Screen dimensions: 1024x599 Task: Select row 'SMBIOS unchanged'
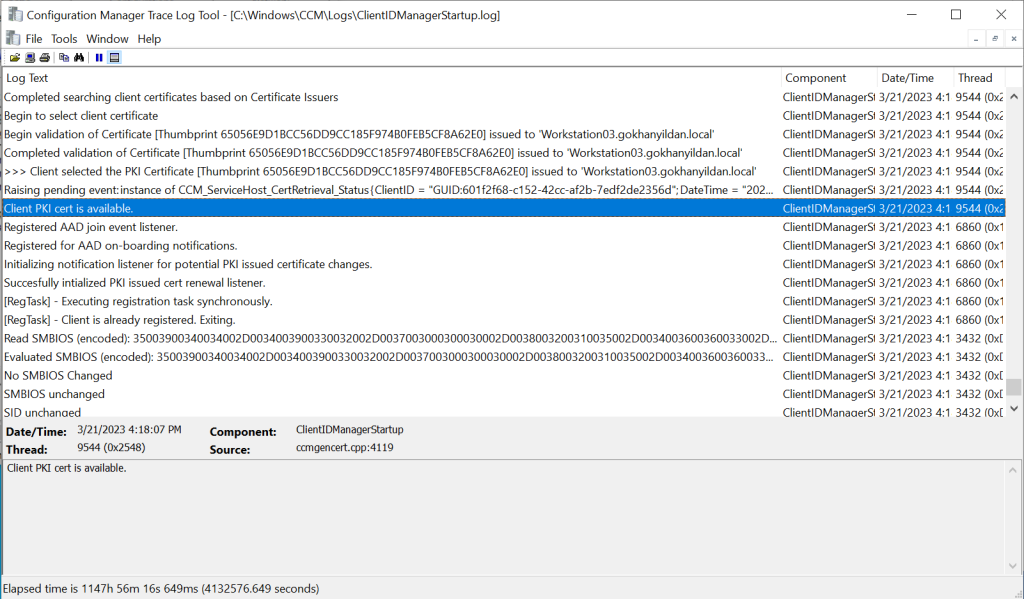(x=503, y=395)
